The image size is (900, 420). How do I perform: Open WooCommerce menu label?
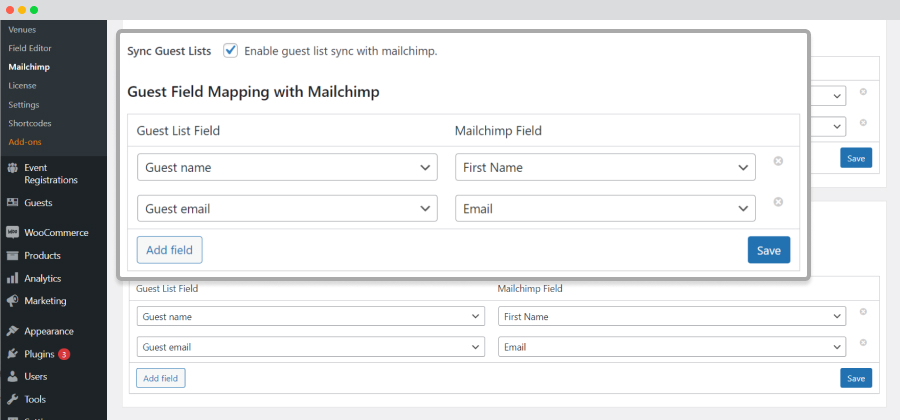pos(56,233)
